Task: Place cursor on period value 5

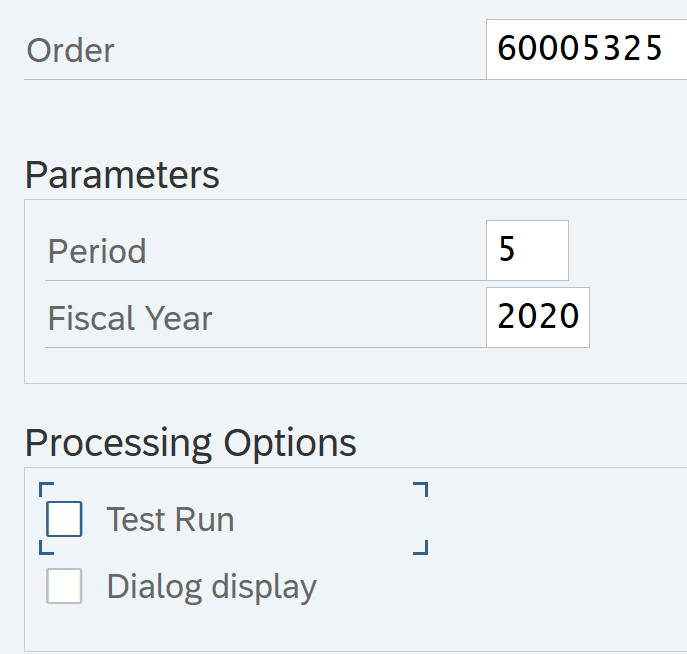Action: [x=507, y=250]
